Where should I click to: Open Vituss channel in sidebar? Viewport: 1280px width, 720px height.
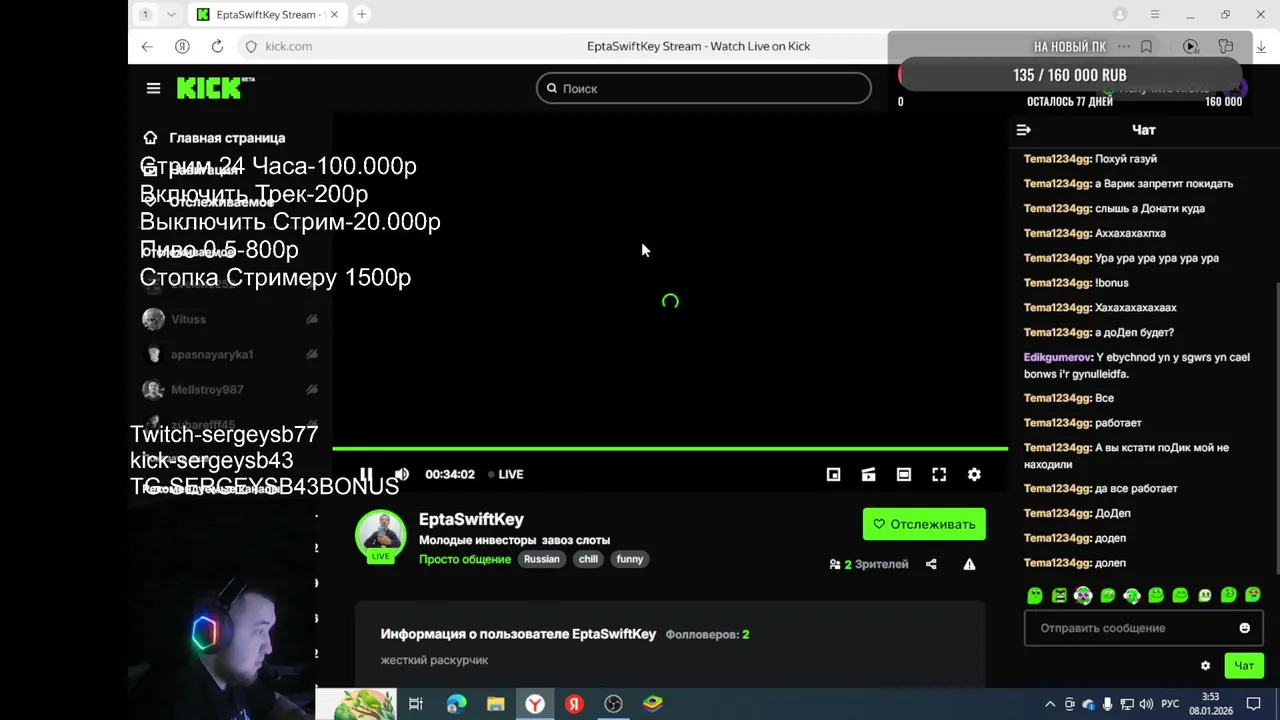(230, 319)
